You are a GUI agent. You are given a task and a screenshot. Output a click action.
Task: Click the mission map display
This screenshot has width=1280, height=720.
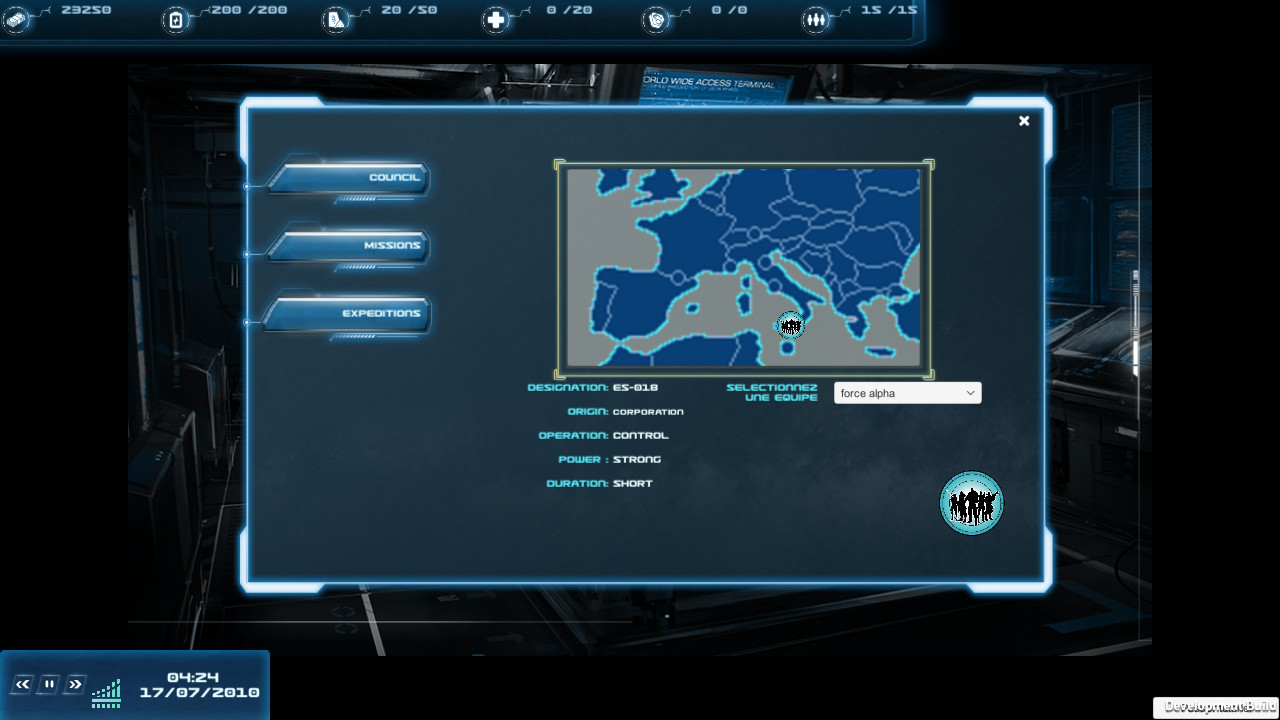tap(744, 268)
